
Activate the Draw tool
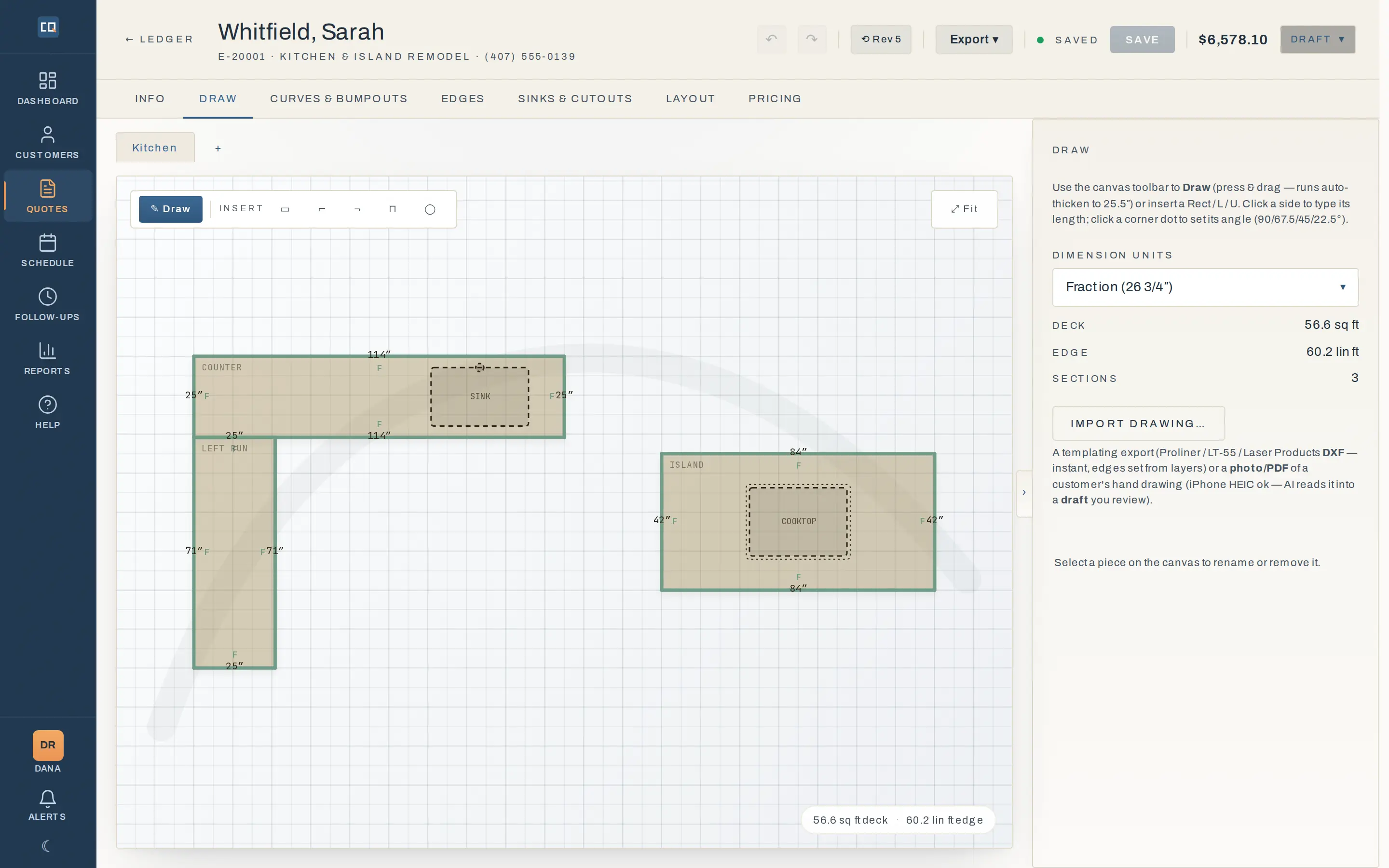click(x=170, y=209)
